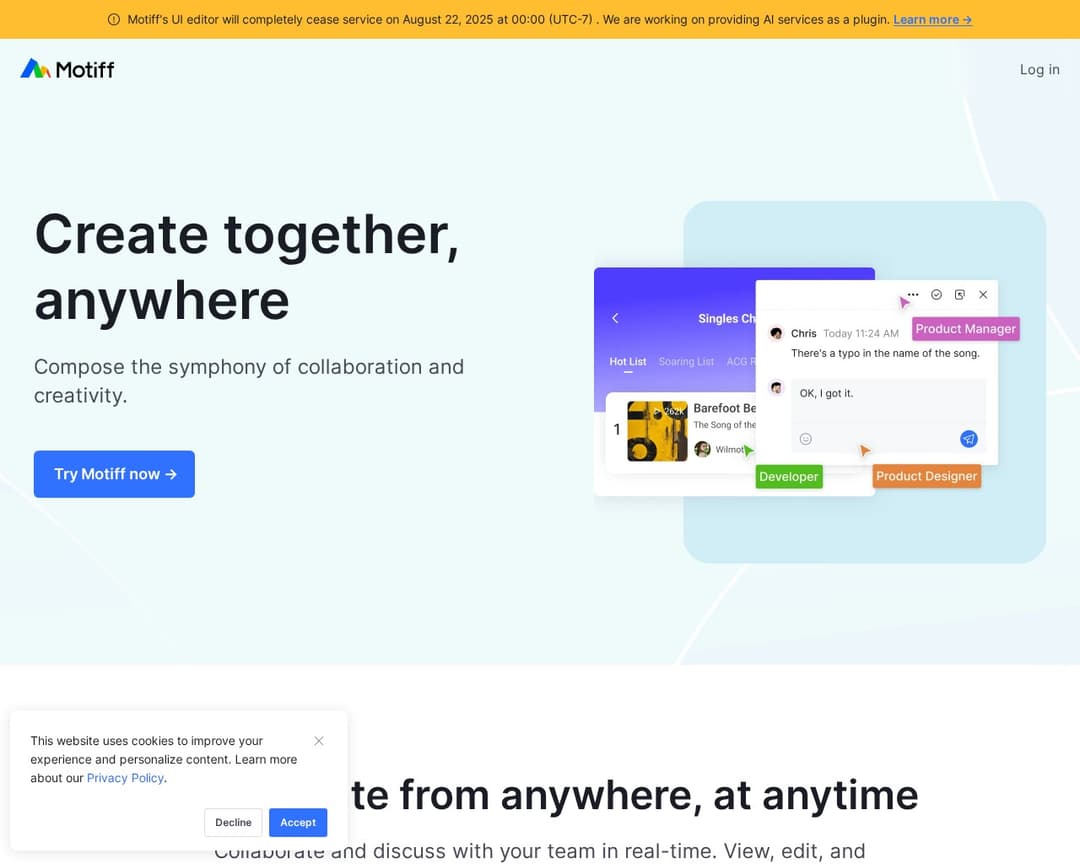Image resolution: width=1080 pixels, height=864 pixels.
Task: Close the cookie notice with the X icon
Action: [x=319, y=741]
